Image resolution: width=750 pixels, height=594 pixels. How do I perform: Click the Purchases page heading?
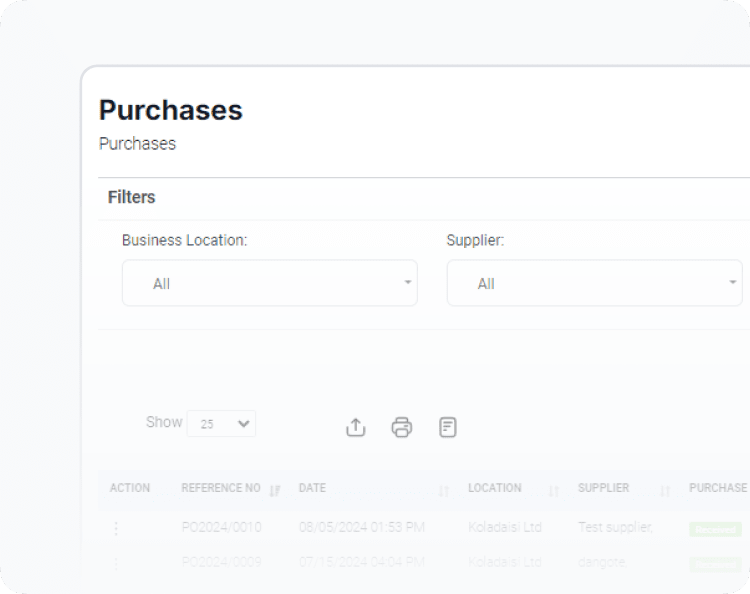coord(171,110)
